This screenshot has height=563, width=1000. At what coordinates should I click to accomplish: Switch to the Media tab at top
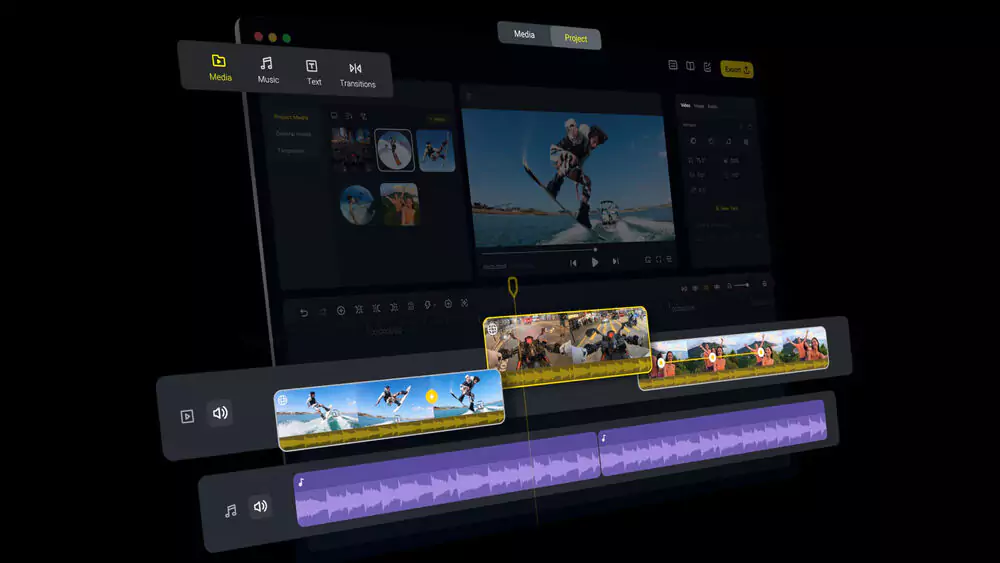(x=524, y=34)
